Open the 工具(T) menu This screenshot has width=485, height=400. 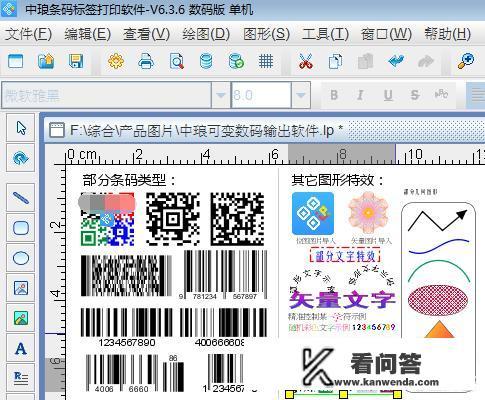pos(325,34)
